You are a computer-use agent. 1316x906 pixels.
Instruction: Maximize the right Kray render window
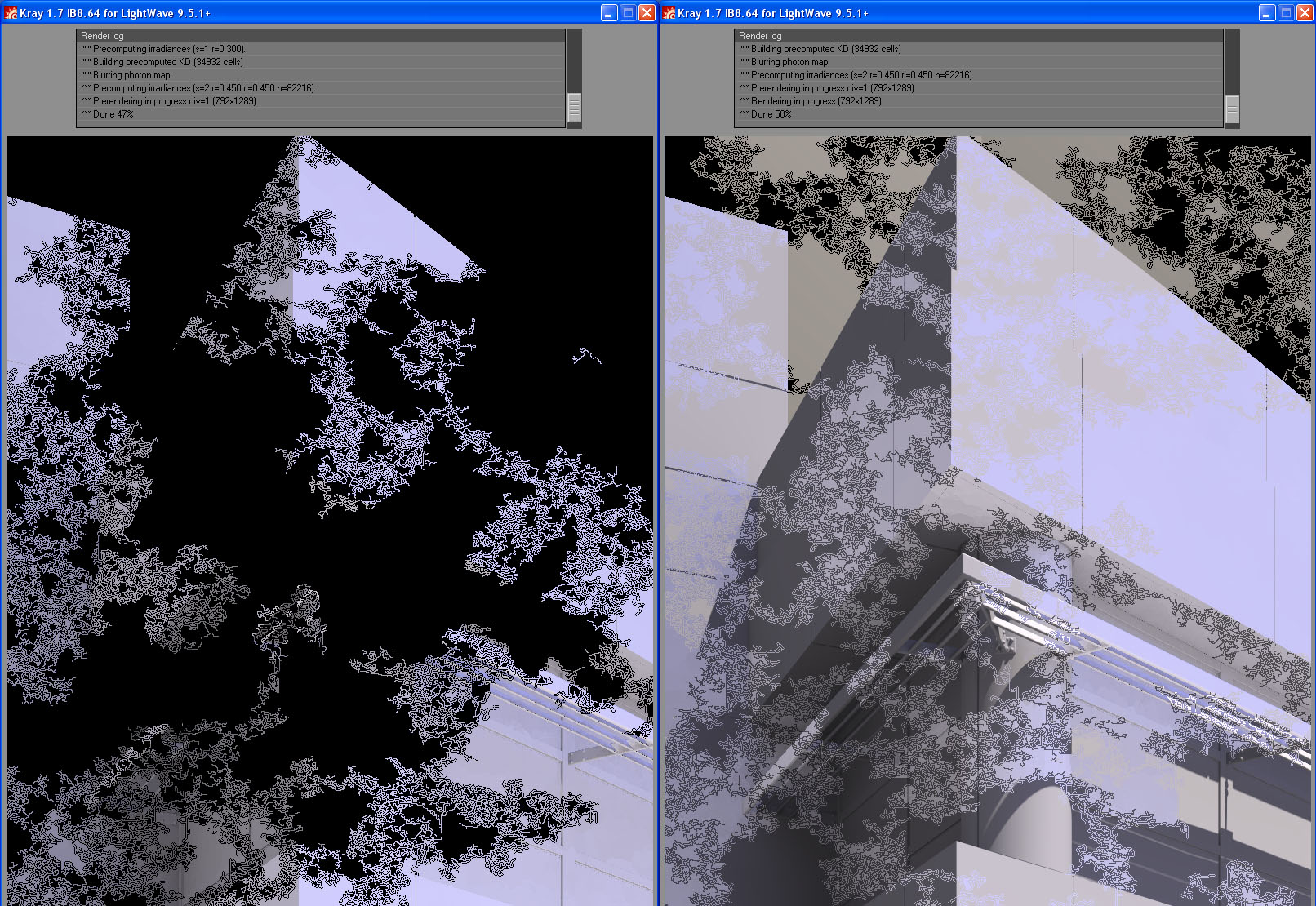(x=1286, y=13)
